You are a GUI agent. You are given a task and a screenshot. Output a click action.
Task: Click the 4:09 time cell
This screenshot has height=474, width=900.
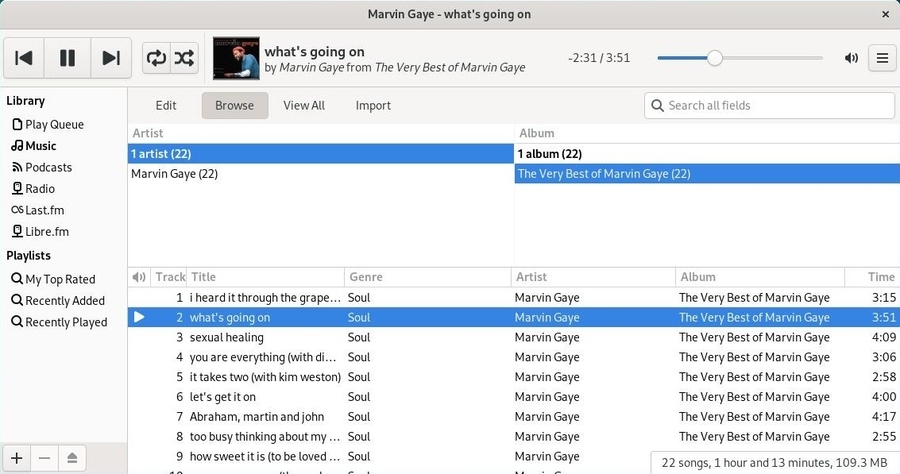883,337
